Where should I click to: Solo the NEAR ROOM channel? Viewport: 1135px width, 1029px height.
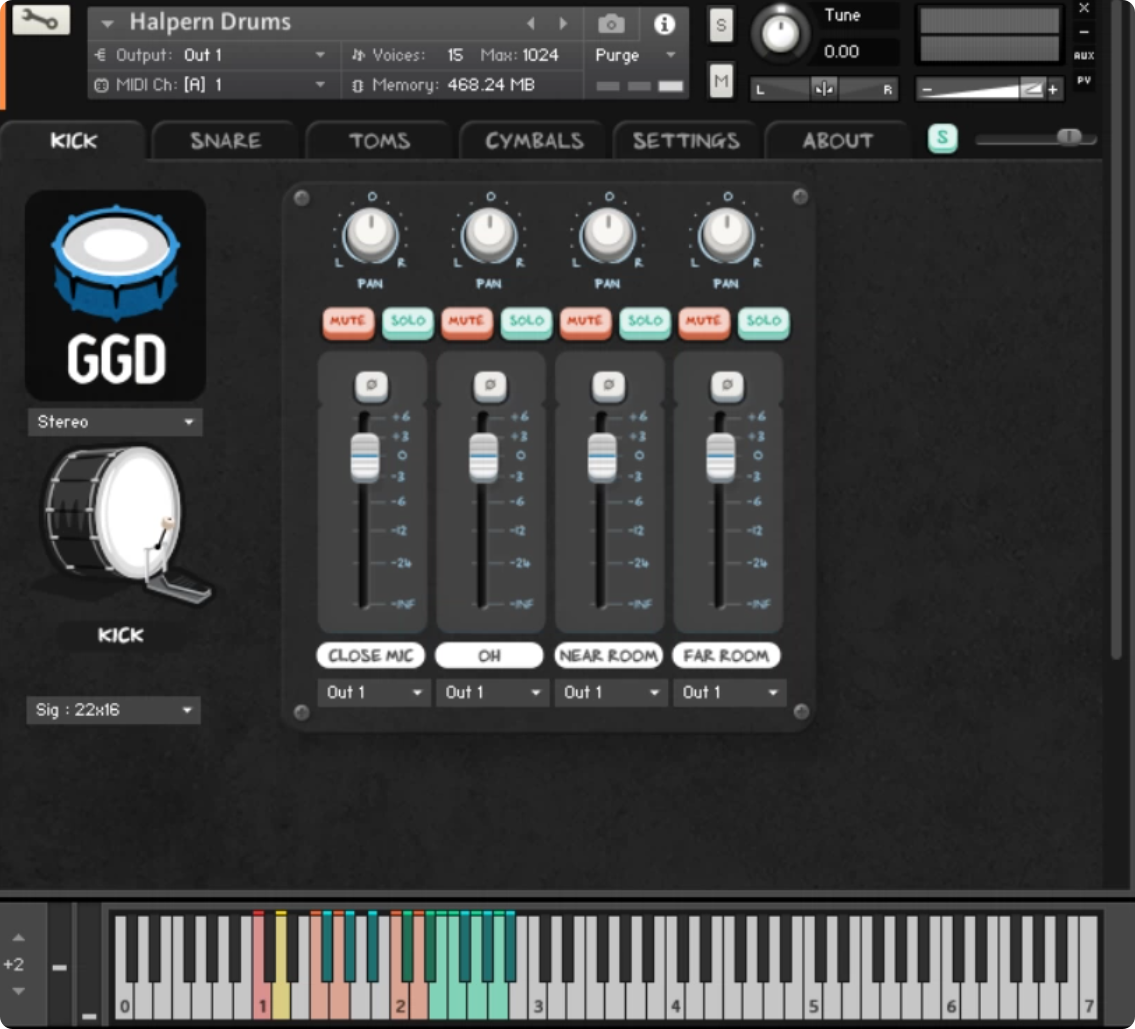644,322
